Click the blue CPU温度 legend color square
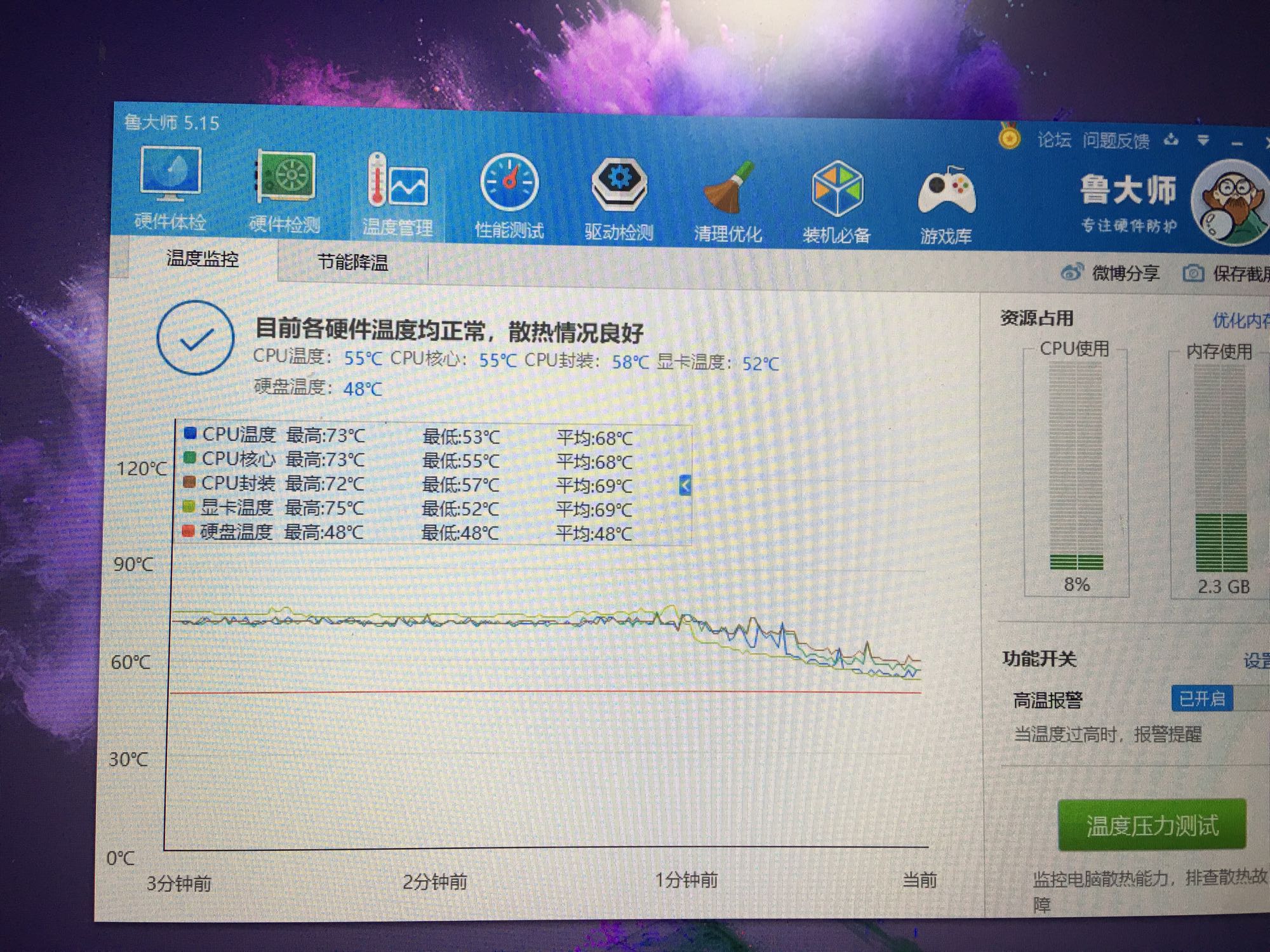The height and width of the screenshot is (952, 1270). pos(190,433)
